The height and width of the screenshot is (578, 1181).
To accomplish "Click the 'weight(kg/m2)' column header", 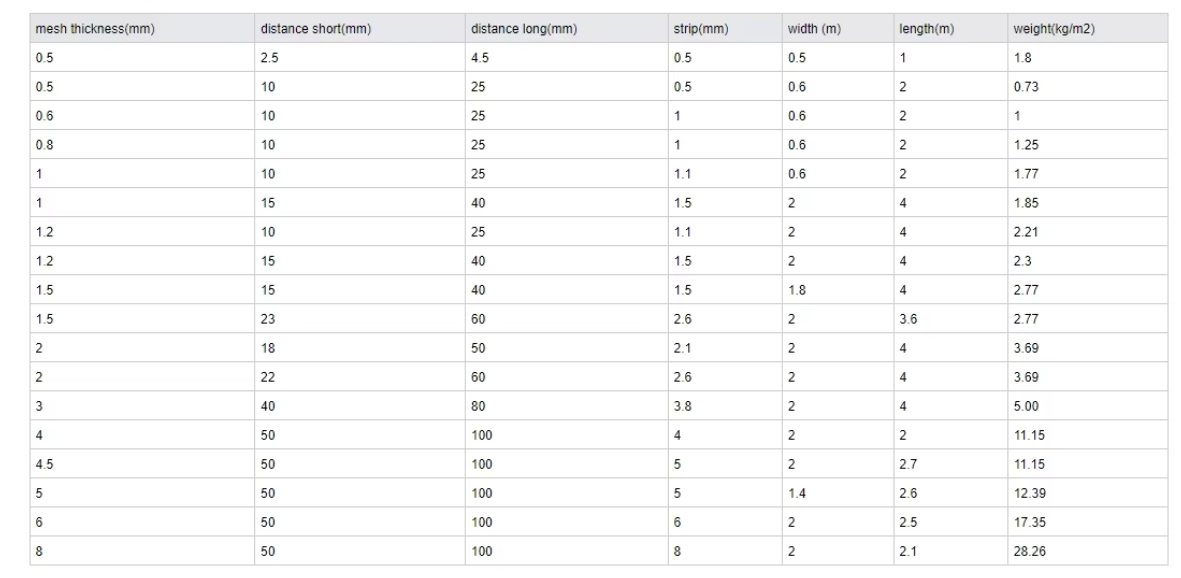I will click(1088, 29).
